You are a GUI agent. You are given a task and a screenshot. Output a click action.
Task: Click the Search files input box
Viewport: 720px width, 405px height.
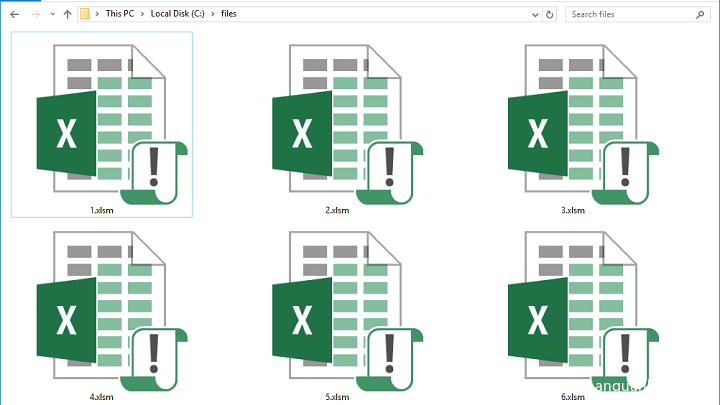coord(638,14)
